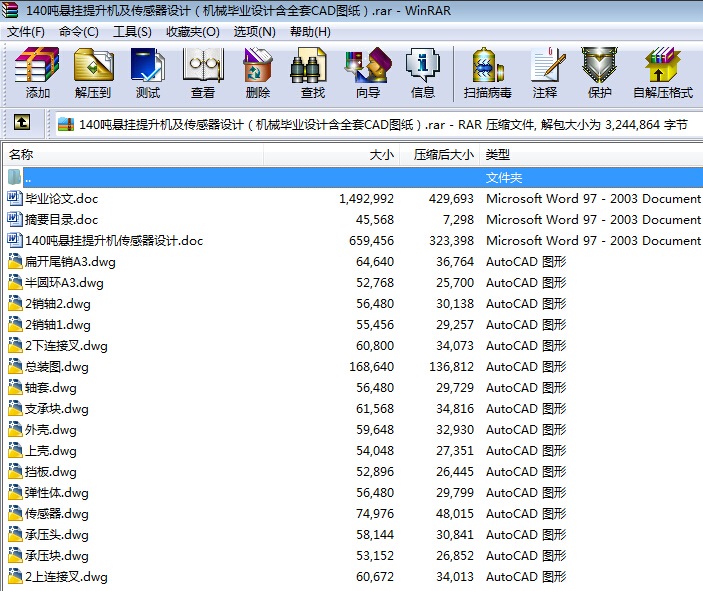Select file 弹性体.dwg
This screenshot has width=703, height=591.
tap(57, 493)
